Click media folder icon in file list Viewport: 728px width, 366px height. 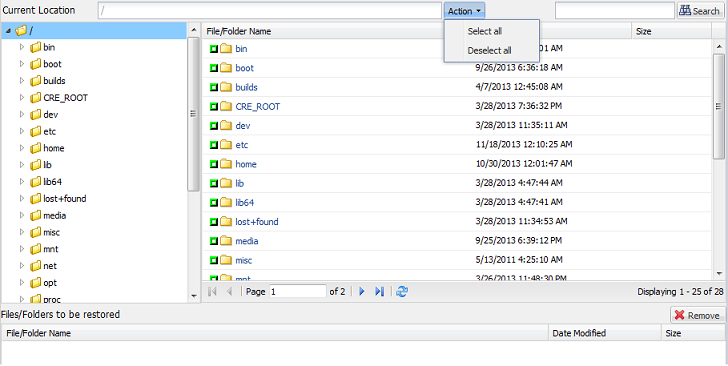226,241
